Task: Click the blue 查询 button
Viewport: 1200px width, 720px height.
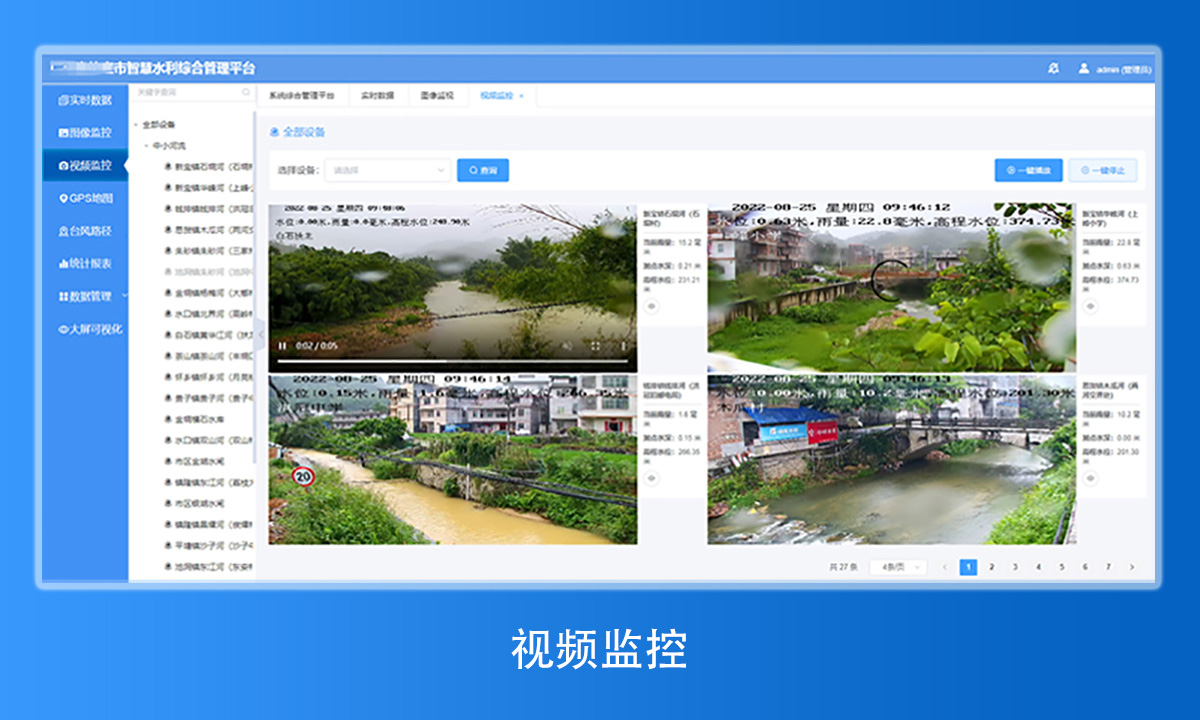Action: [483, 170]
